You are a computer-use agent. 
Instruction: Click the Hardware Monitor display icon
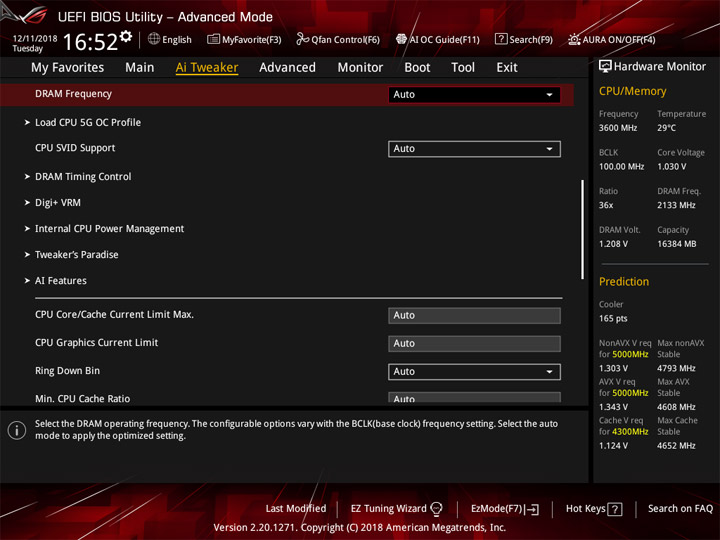pos(605,67)
